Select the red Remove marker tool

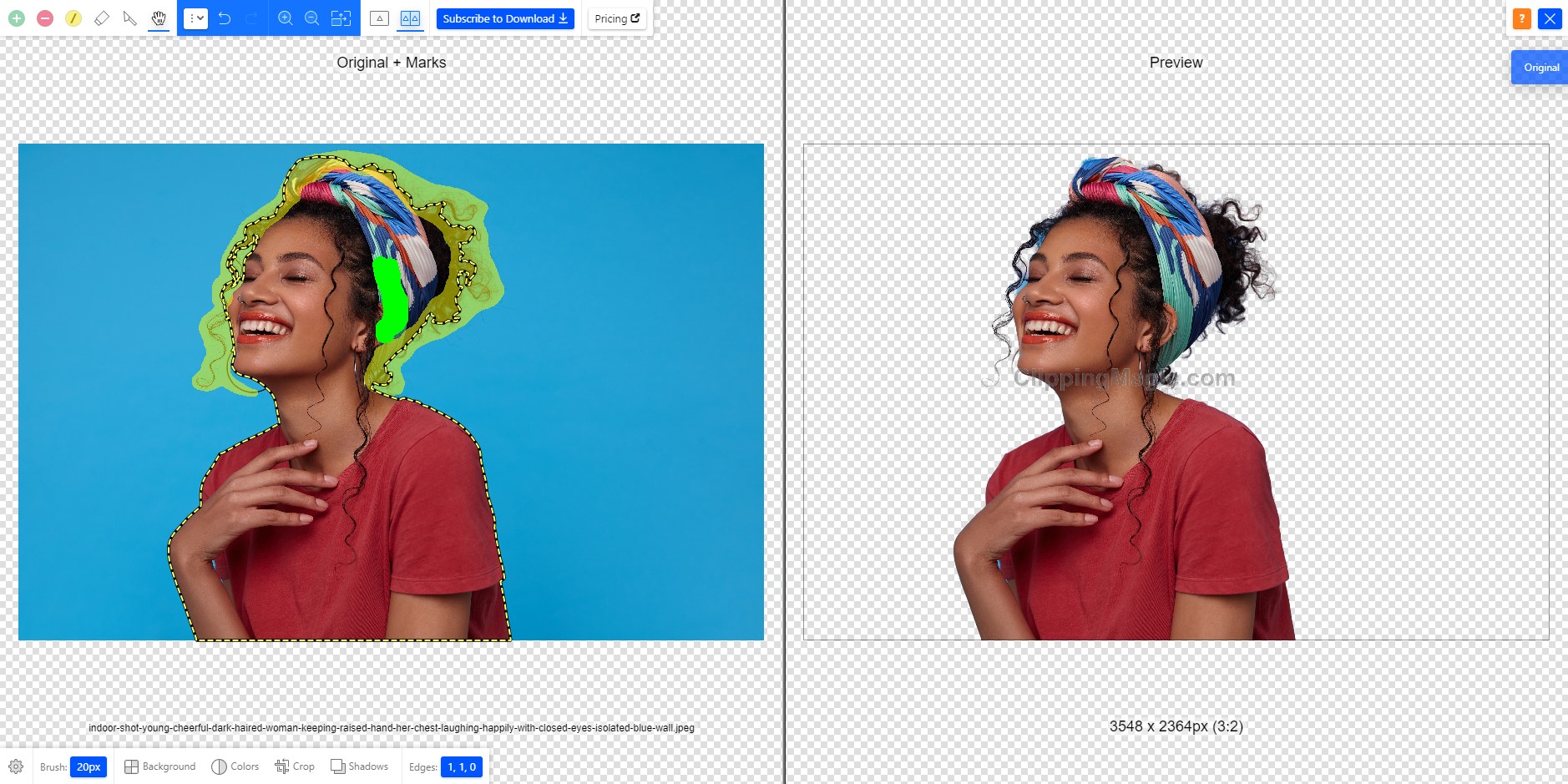pyautogui.click(x=45, y=18)
